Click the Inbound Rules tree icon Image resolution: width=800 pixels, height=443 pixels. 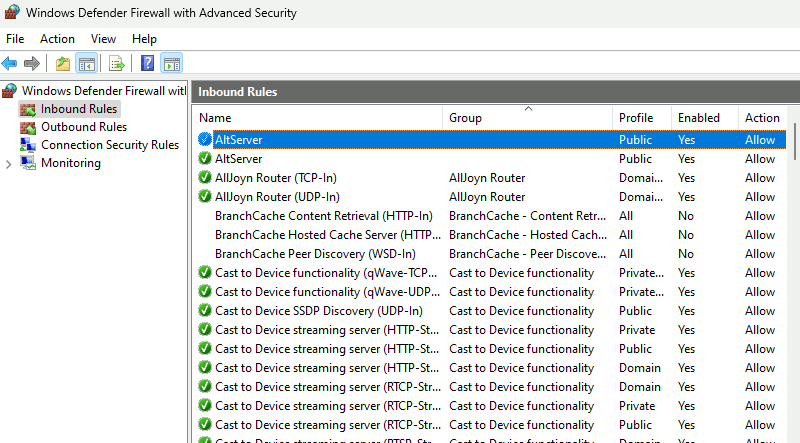[28, 109]
